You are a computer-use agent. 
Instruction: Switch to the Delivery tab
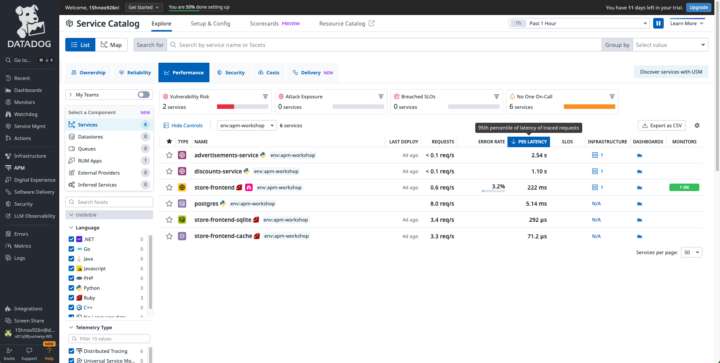coord(313,73)
